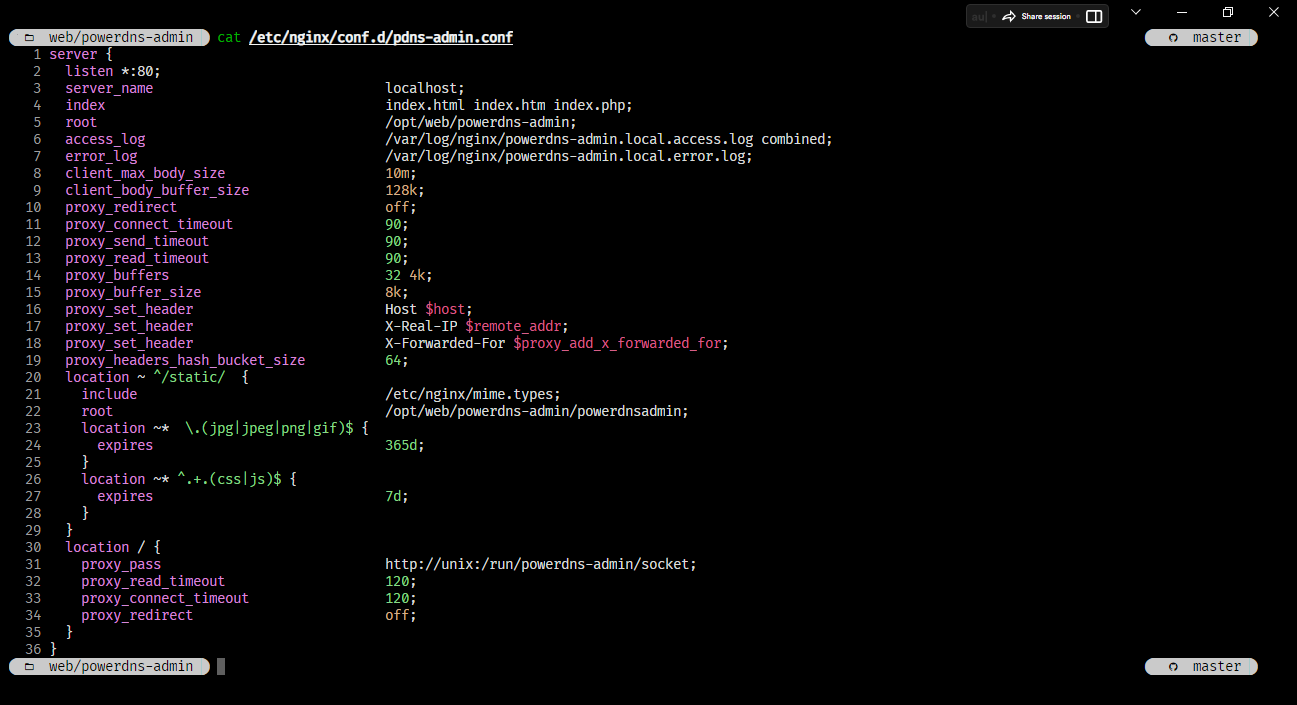
Task: Click the folder icon in the top prompt
Action: pyautogui.click(x=29, y=38)
